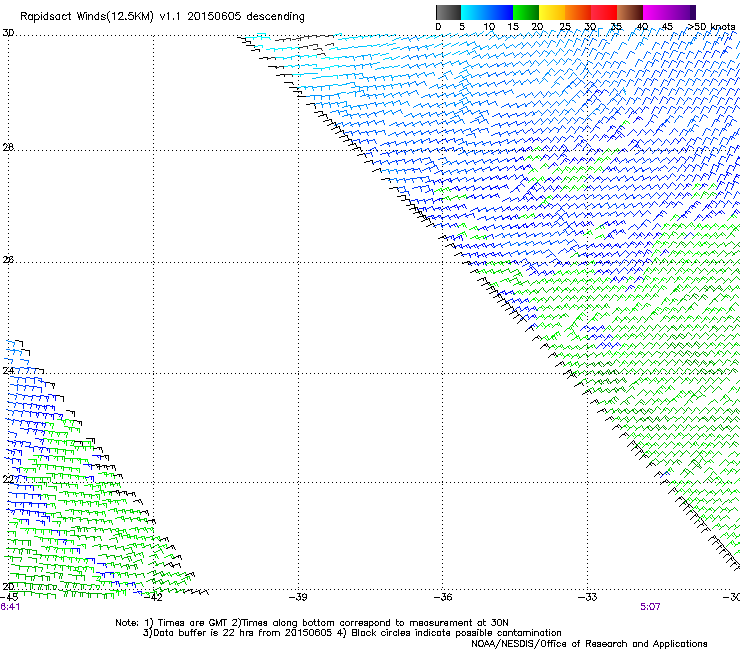Viewport: 740px width, 650px height.
Task: Click the latitude label '24' on the left axis
Action: click(8, 371)
